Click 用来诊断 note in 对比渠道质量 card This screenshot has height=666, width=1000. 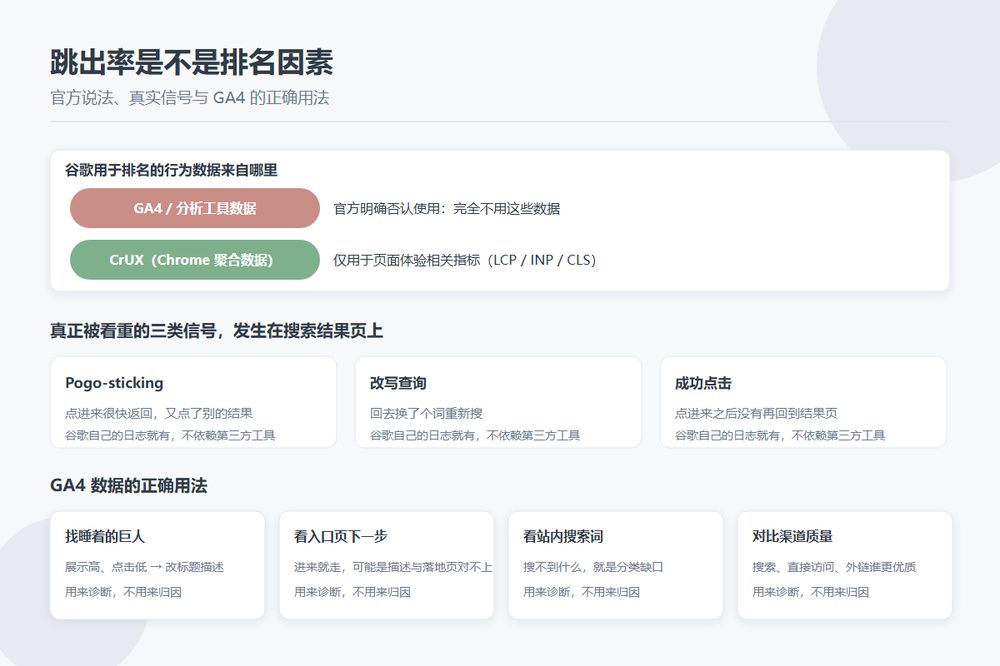coord(810,592)
